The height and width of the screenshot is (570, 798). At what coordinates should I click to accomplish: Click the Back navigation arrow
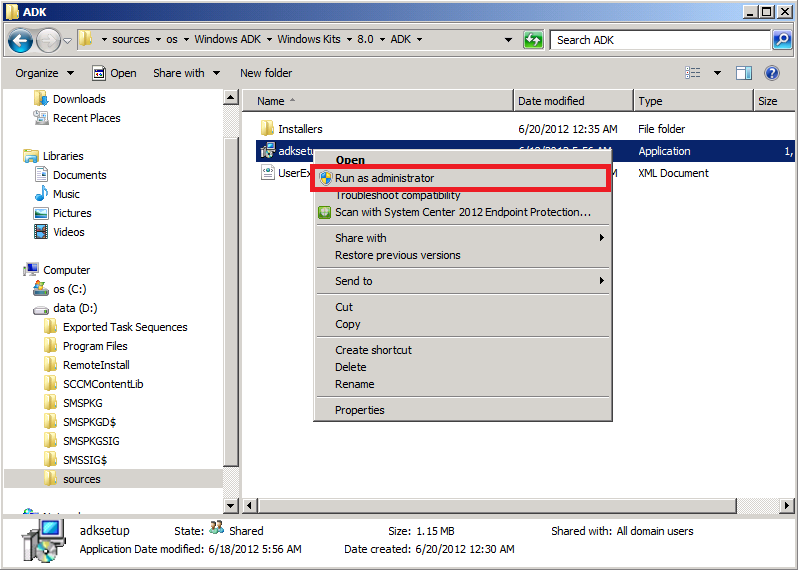pyautogui.click(x=20, y=40)
